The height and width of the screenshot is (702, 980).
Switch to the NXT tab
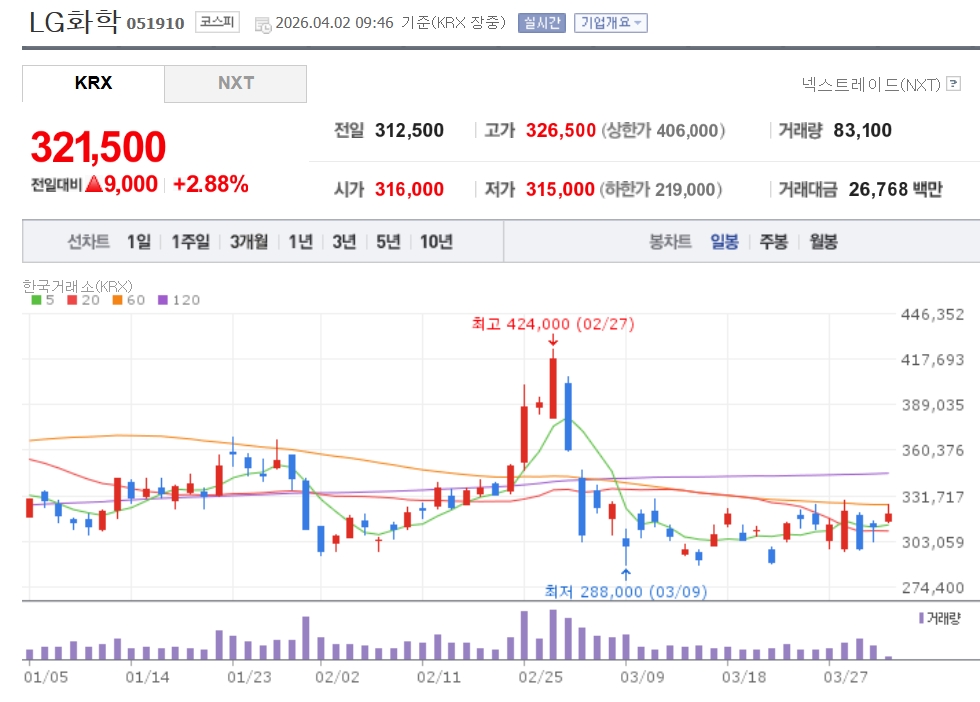[236, 83]
